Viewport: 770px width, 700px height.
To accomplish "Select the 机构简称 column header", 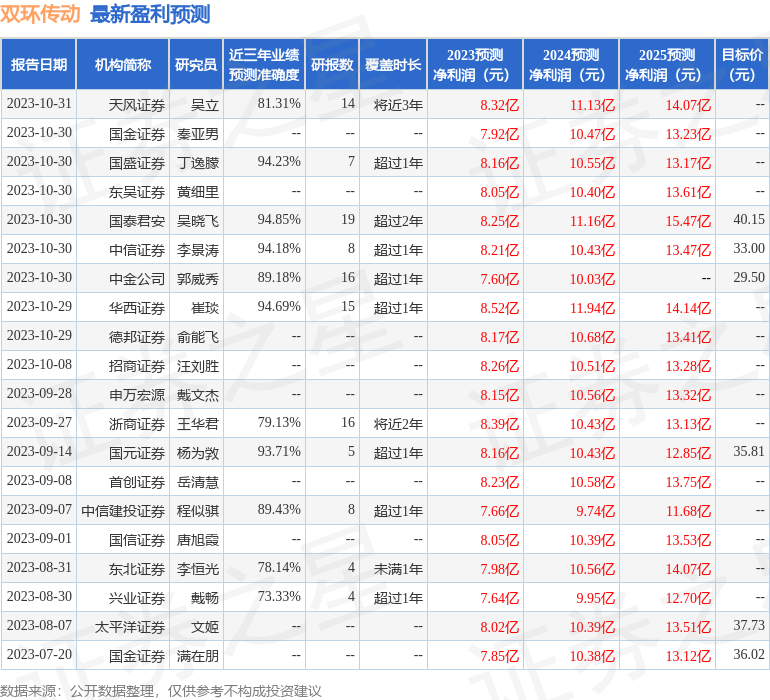I will [x=123, y=65].
